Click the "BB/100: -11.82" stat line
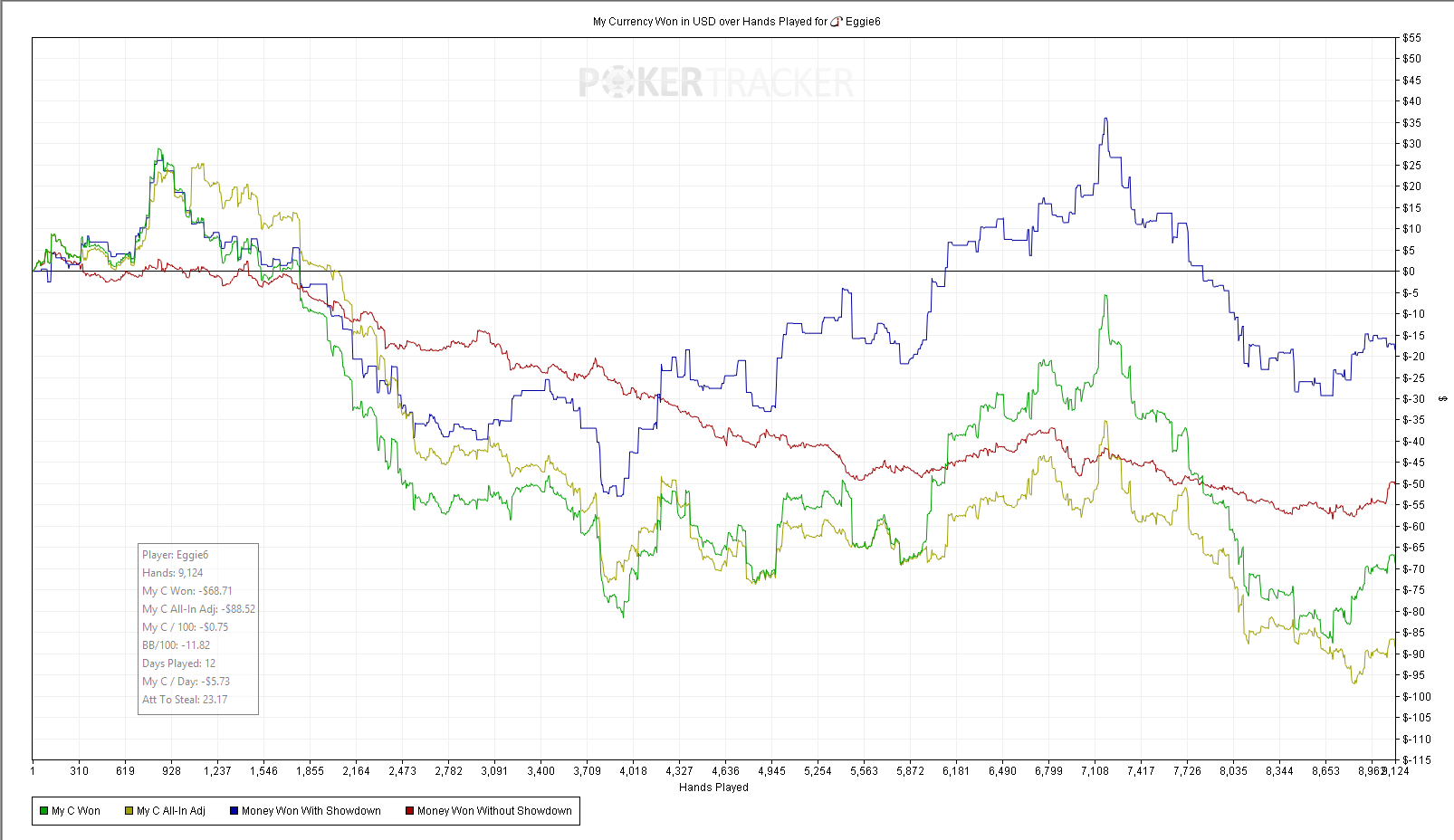The image size is (1454, 840). tap(177, 645)
